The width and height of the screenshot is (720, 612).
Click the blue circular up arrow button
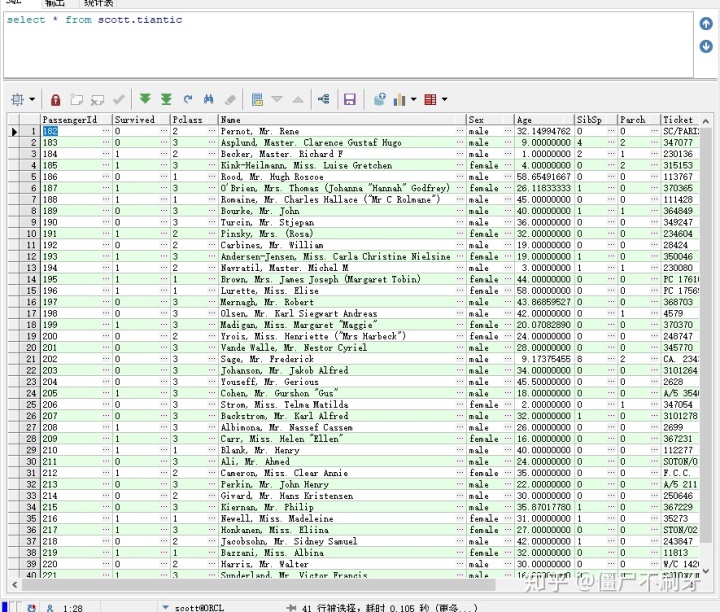tap(706, 23)
